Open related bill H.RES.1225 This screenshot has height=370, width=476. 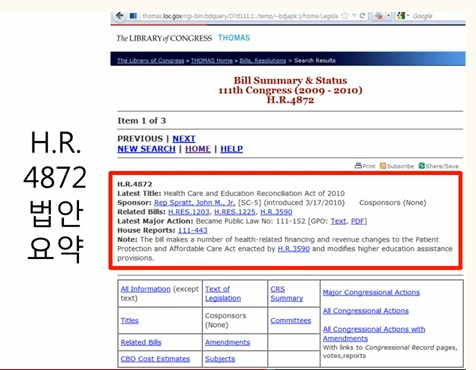tap(235, 212)
